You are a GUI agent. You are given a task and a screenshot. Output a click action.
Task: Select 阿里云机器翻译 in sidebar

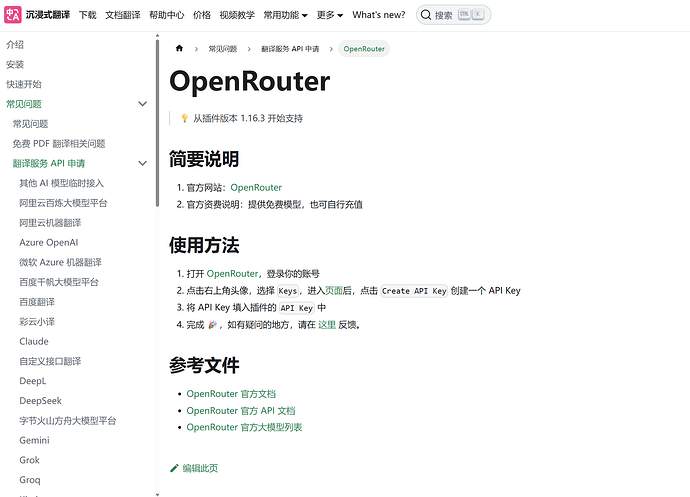(x=50, y=223)
